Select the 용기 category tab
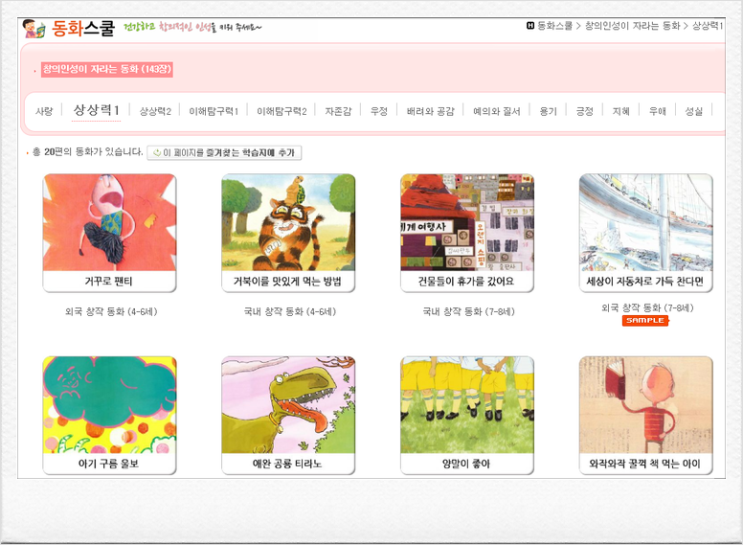Viewport: 743px width, 545px height. click(x=547, y=111)
